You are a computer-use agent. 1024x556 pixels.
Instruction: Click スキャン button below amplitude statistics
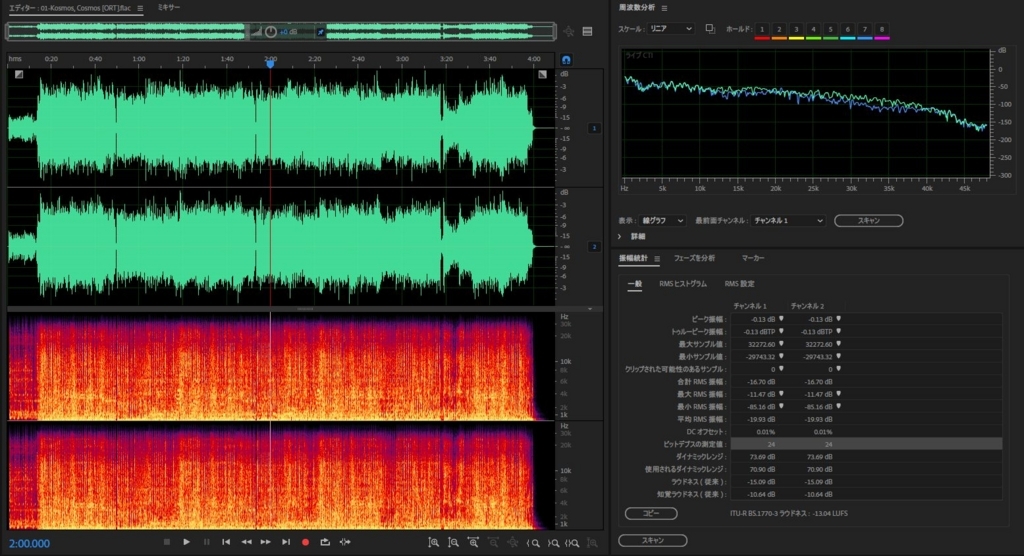pyautogui.click(x=652, y=540)
